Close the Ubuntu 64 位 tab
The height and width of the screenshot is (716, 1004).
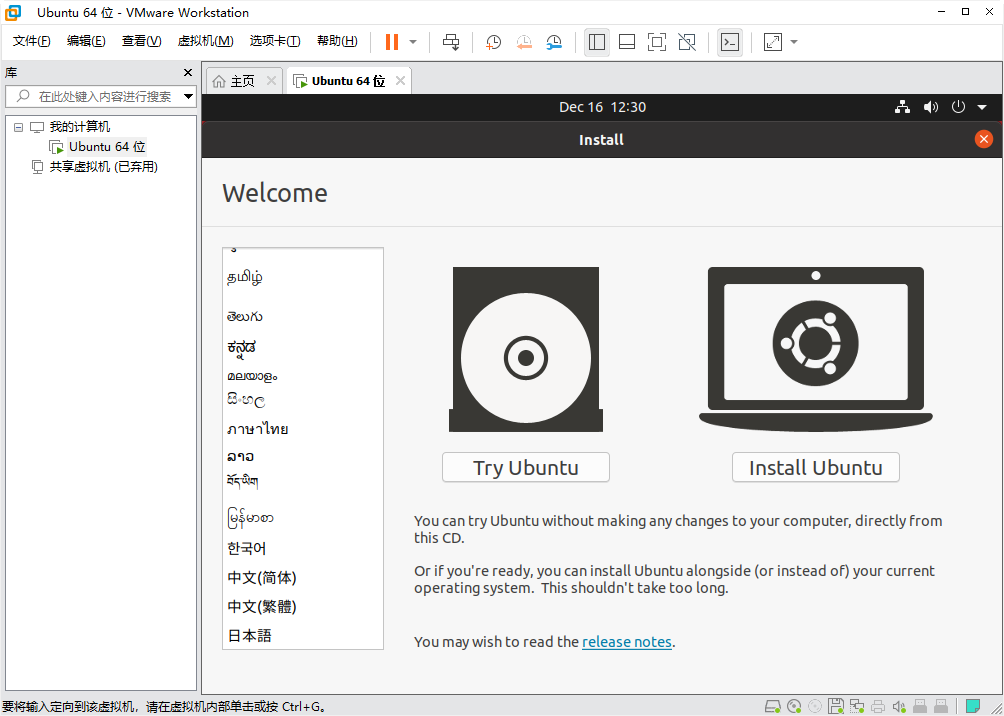(x=400, y=81)
